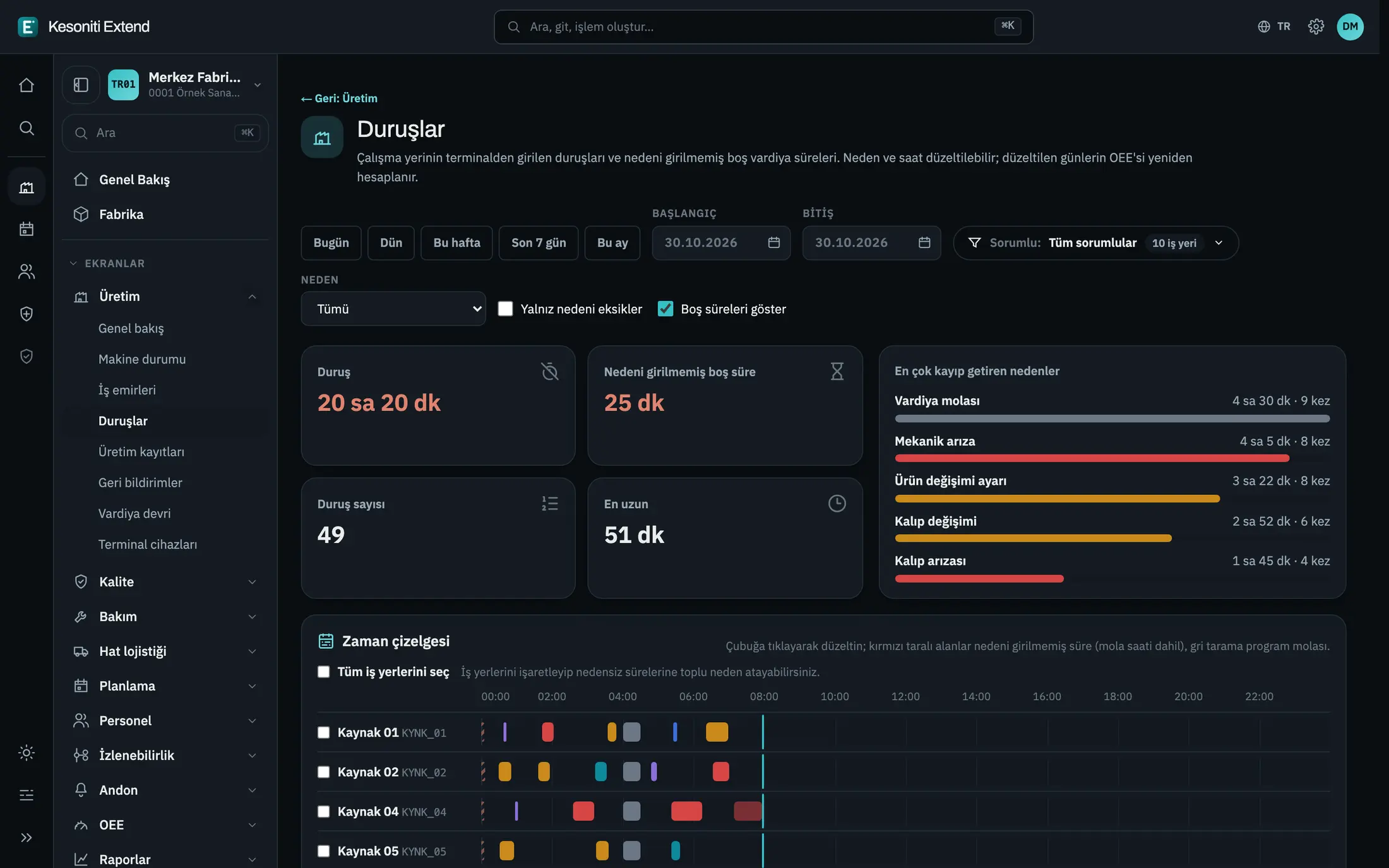
Task: Toggle theme with the sun icon
Action: tap(27, 752)
